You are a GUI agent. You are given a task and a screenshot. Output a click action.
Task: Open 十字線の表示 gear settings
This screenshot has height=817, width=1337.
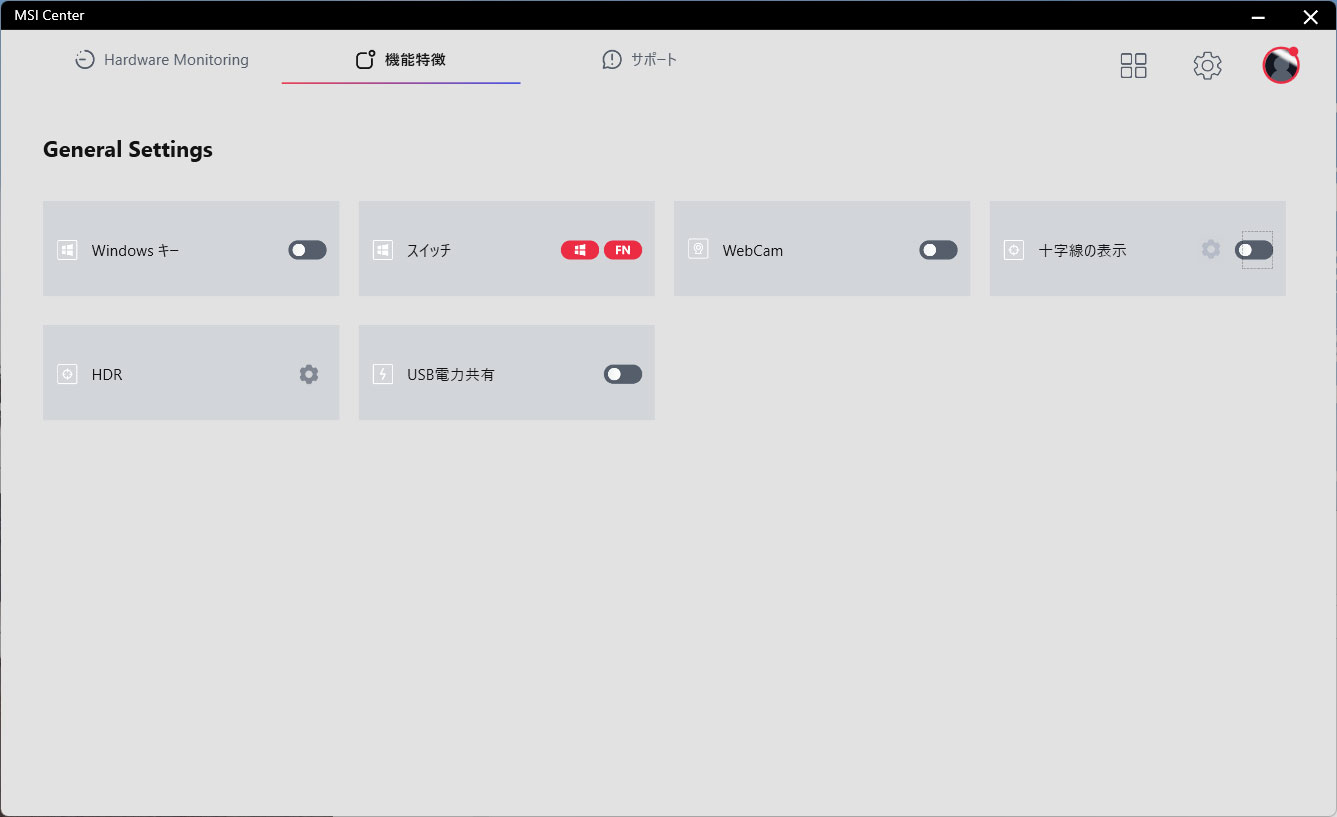tap(1211, 249)
